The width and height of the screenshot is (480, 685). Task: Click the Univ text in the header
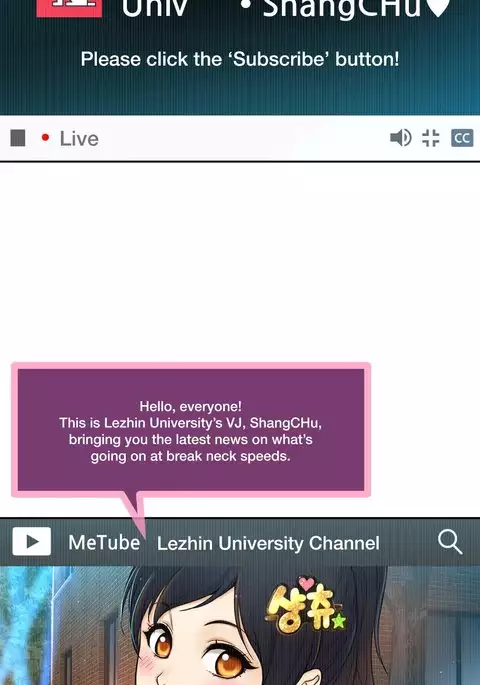pos(155,8)
